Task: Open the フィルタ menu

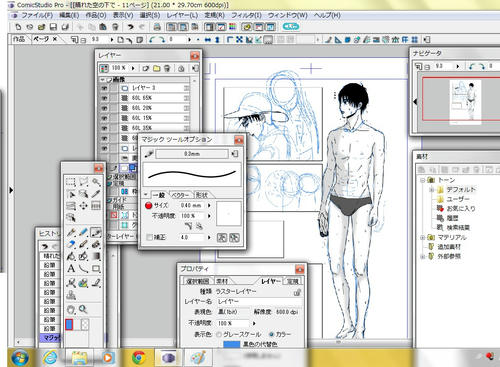Action: coord(246,15)
